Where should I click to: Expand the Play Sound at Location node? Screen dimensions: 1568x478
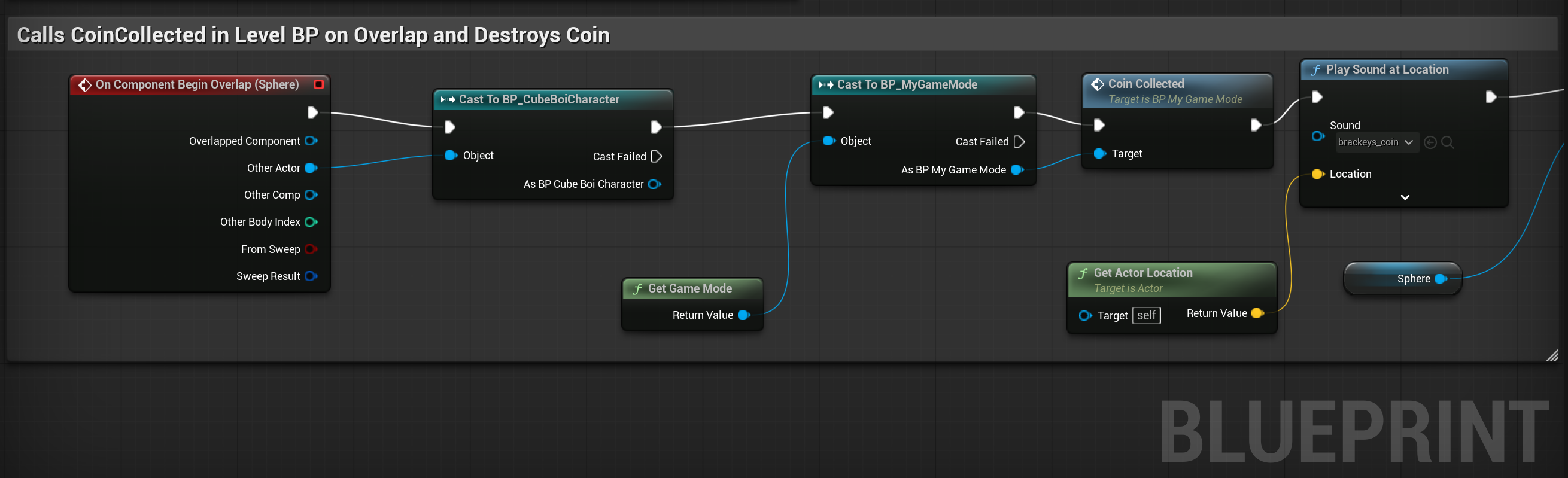click(x=1405, y=197)
